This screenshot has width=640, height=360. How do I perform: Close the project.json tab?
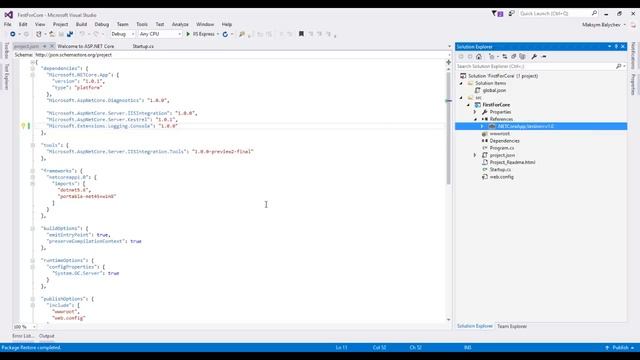point(51,46)
